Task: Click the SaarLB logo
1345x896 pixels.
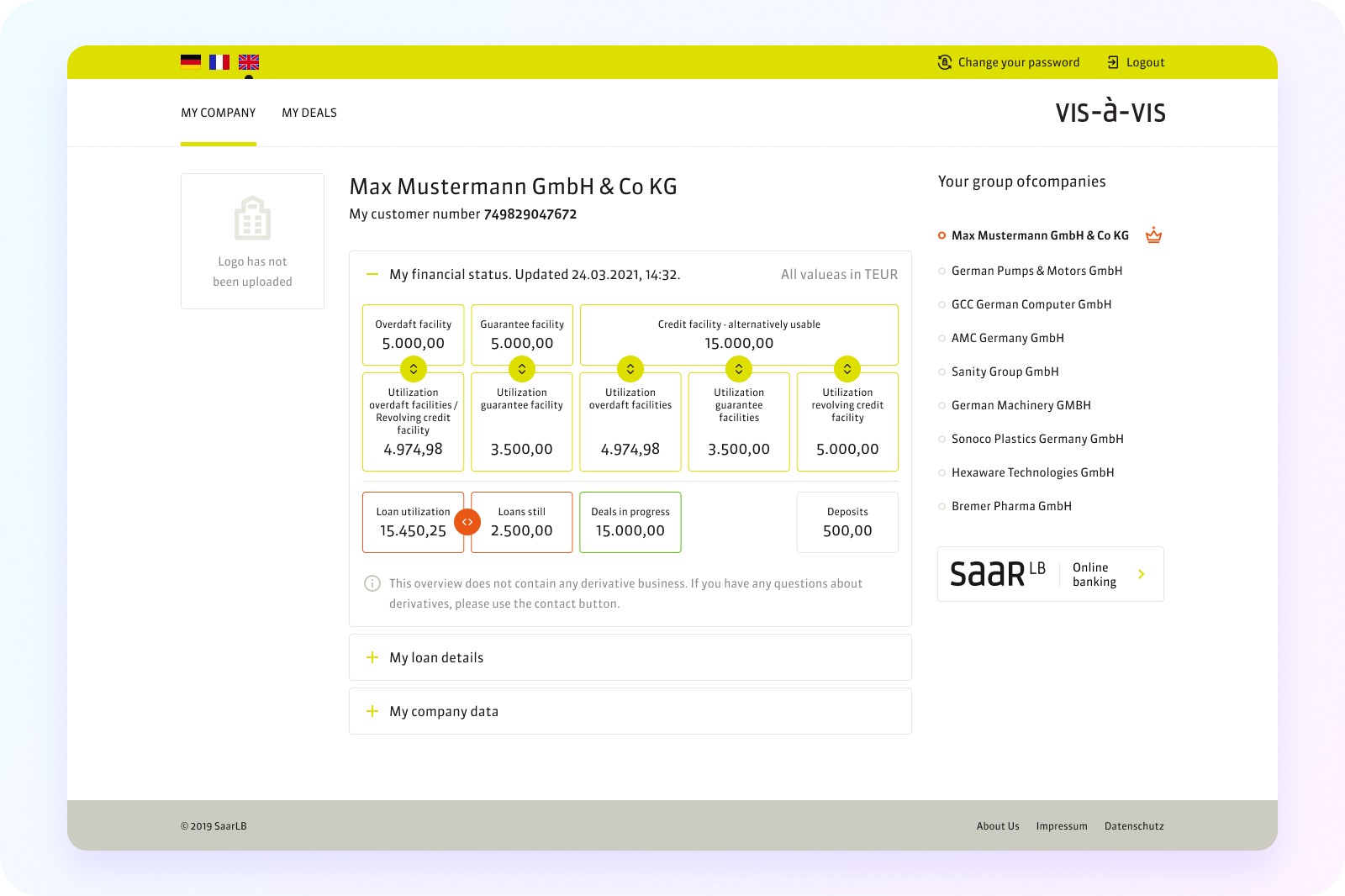Action: point(998,573)
